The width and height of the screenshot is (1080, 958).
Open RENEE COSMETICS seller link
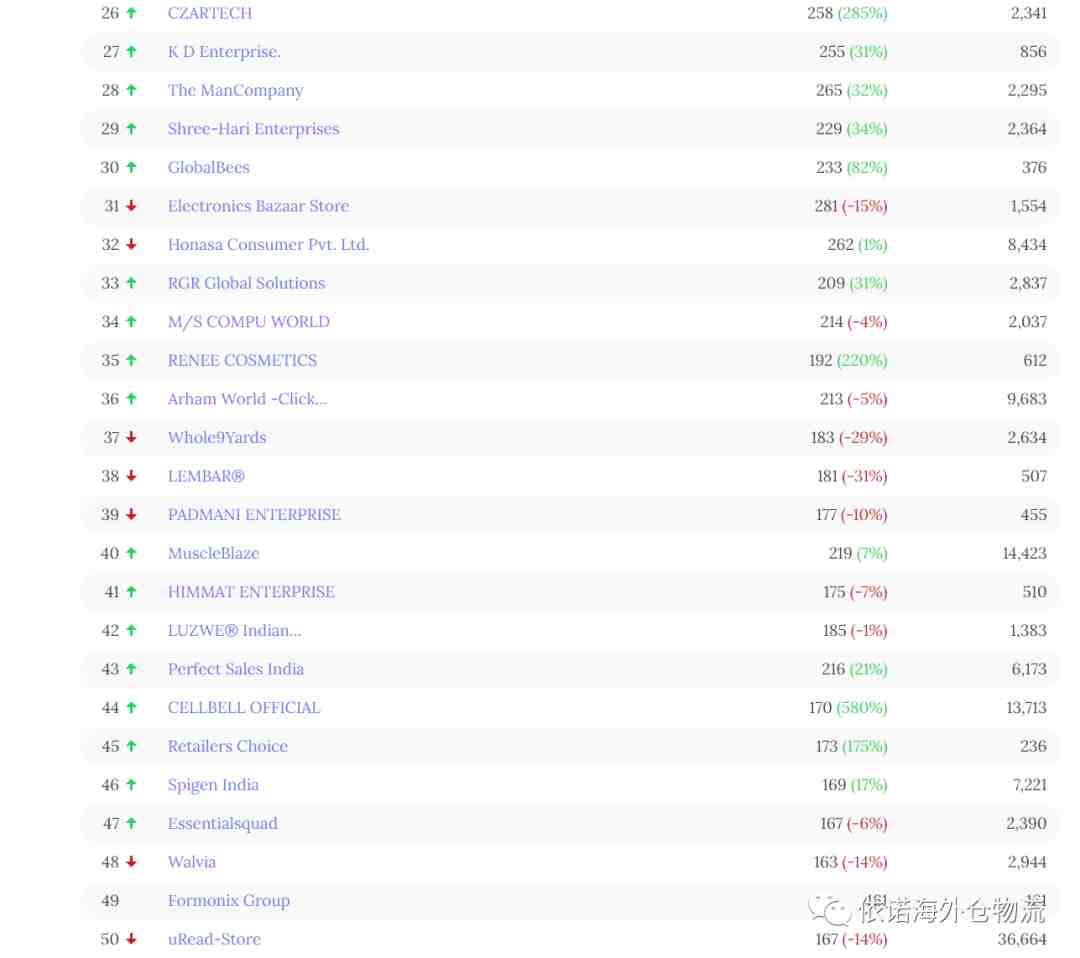tap(242, 360)
